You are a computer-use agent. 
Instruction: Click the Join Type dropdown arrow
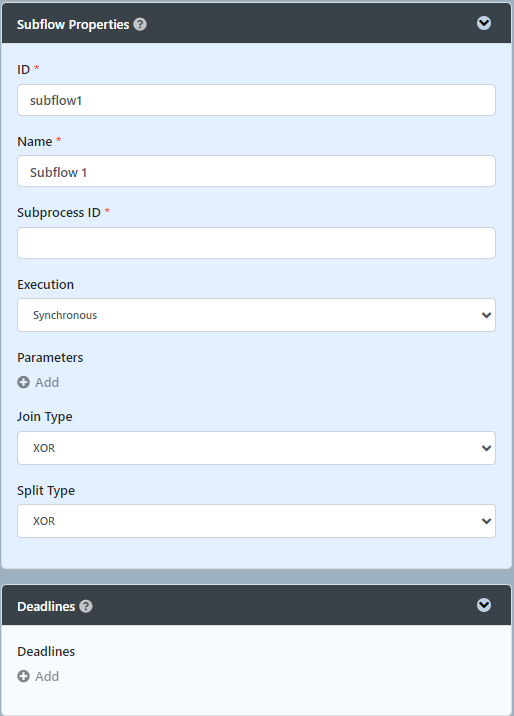tap(486, 448)
